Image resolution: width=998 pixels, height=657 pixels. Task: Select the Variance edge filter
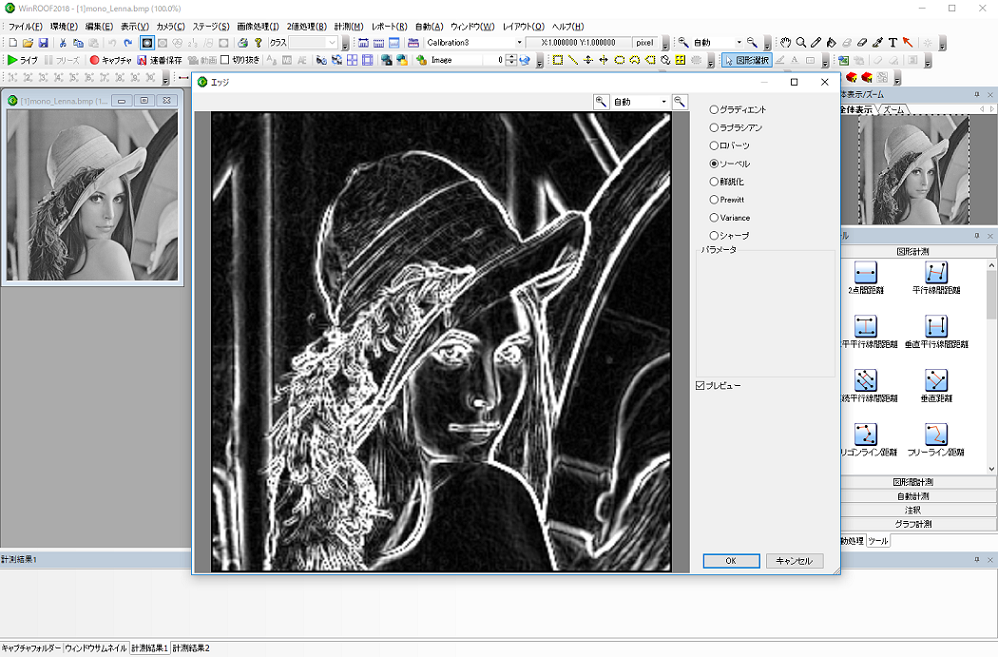click(x=729, y=218)
